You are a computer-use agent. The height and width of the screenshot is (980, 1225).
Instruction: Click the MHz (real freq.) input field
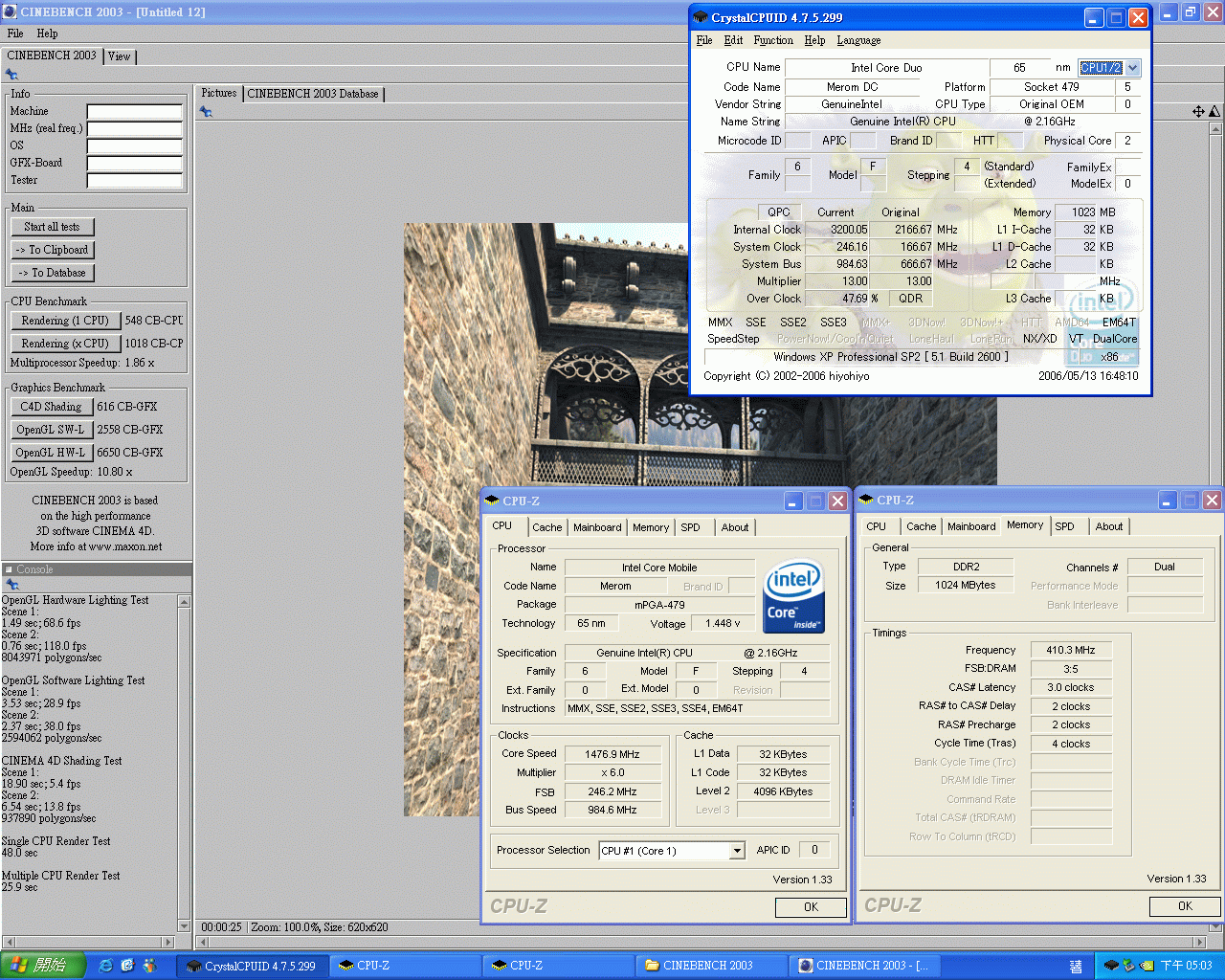point(135,129)
